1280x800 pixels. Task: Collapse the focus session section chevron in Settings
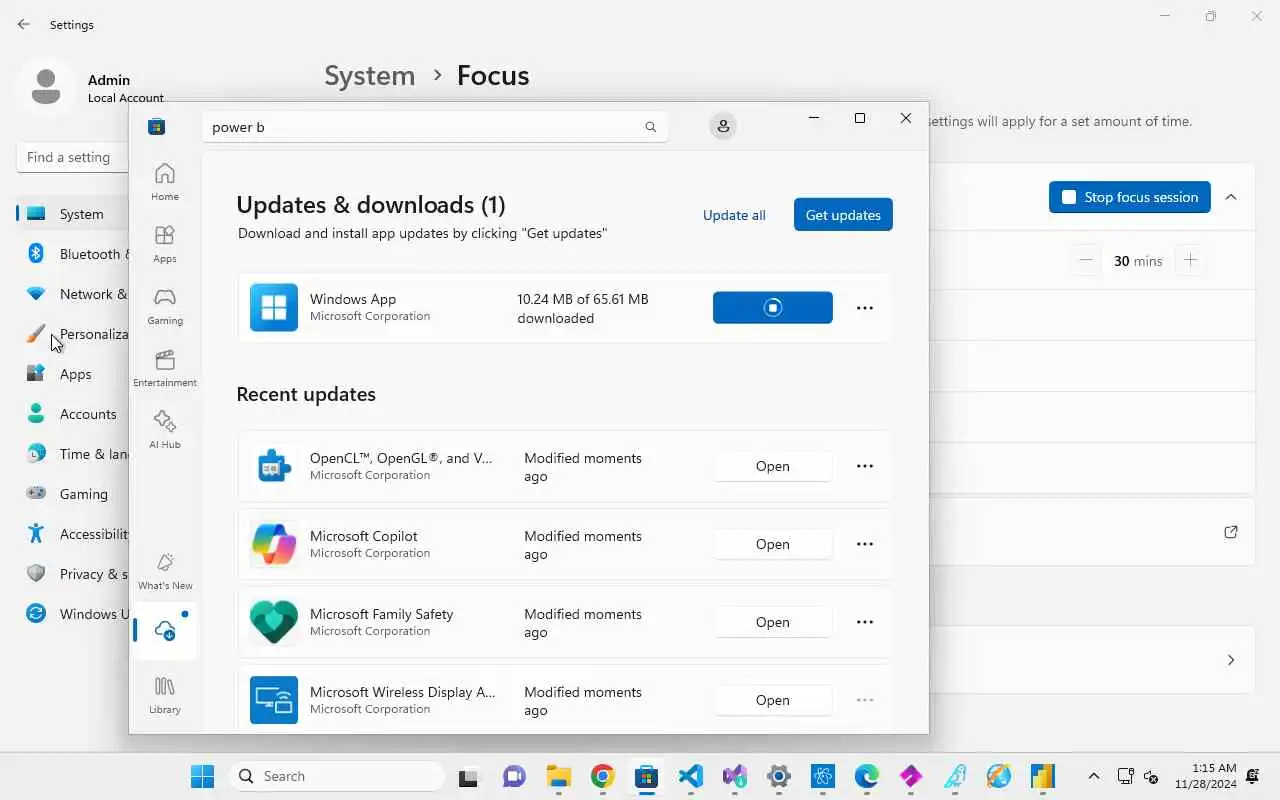(x=1231, y=197)
